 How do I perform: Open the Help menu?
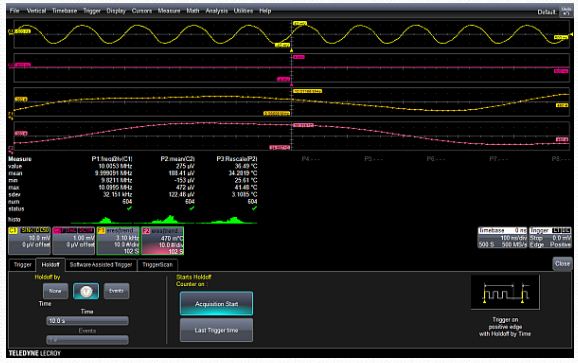pos(265,11)
